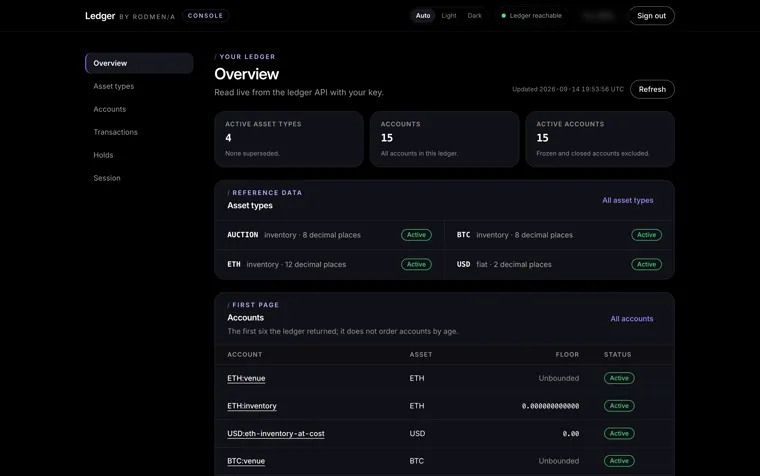Click the Active badge for ETH asset type
The image size is (760, 476).
pos(416,264)
